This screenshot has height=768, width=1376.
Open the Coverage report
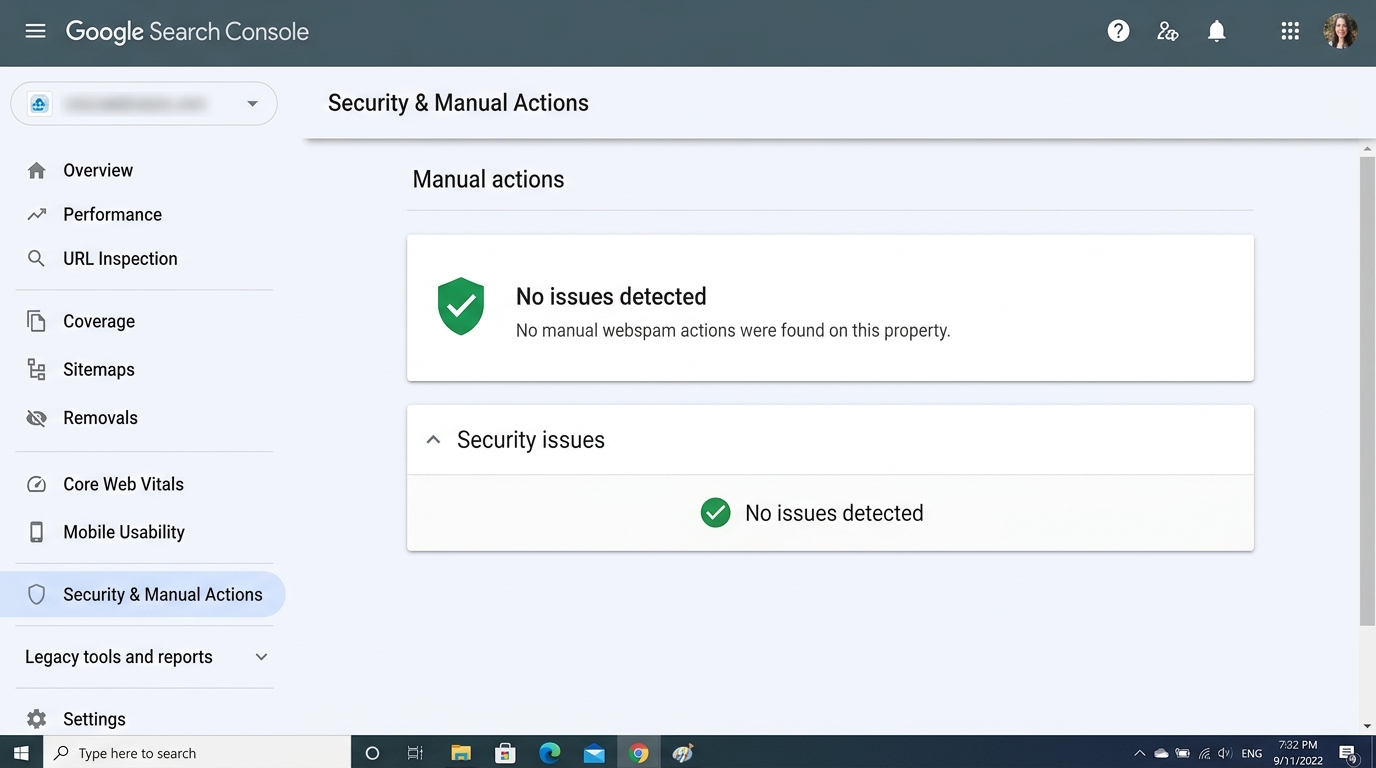pos(99,321)
